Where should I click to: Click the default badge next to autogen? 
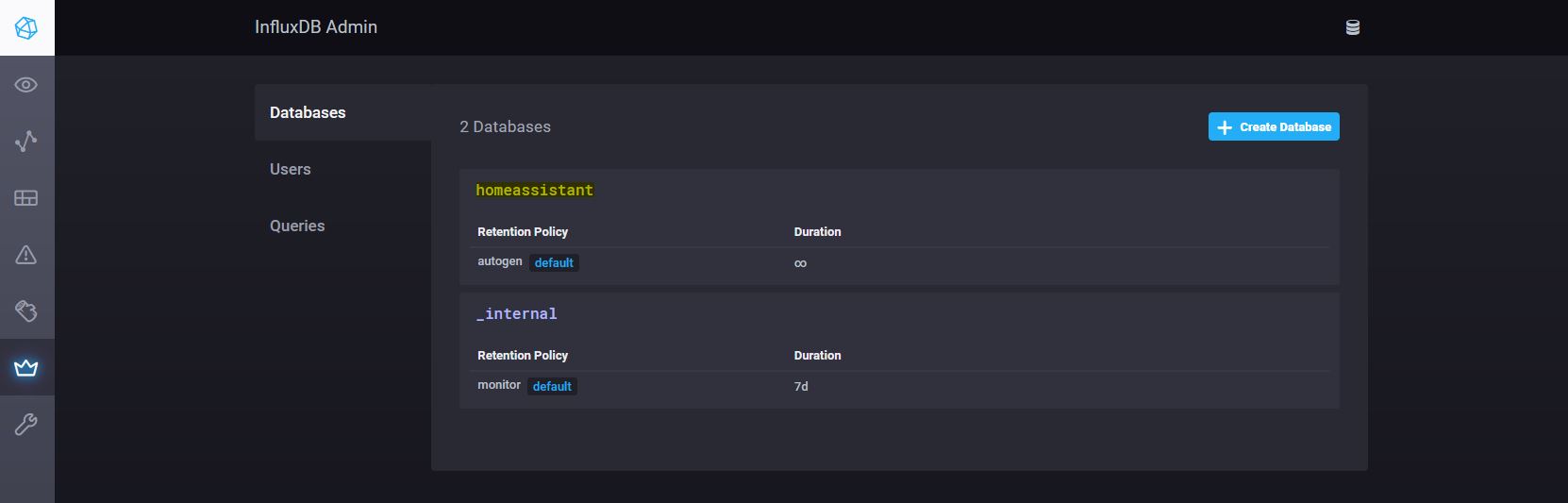554,263
